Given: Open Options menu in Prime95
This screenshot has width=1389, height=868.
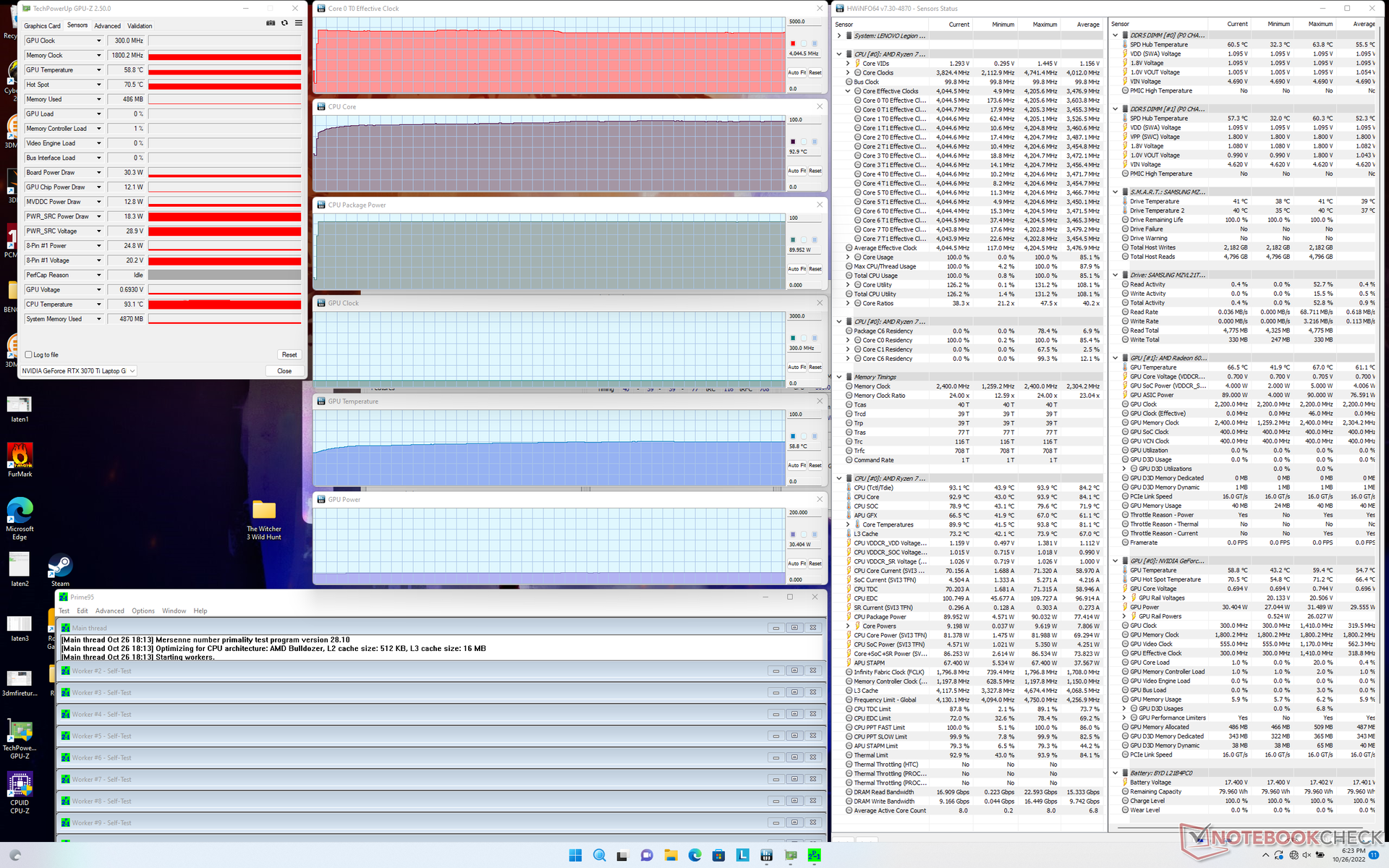Looking at the screenshot, I should tap(143, 610).
